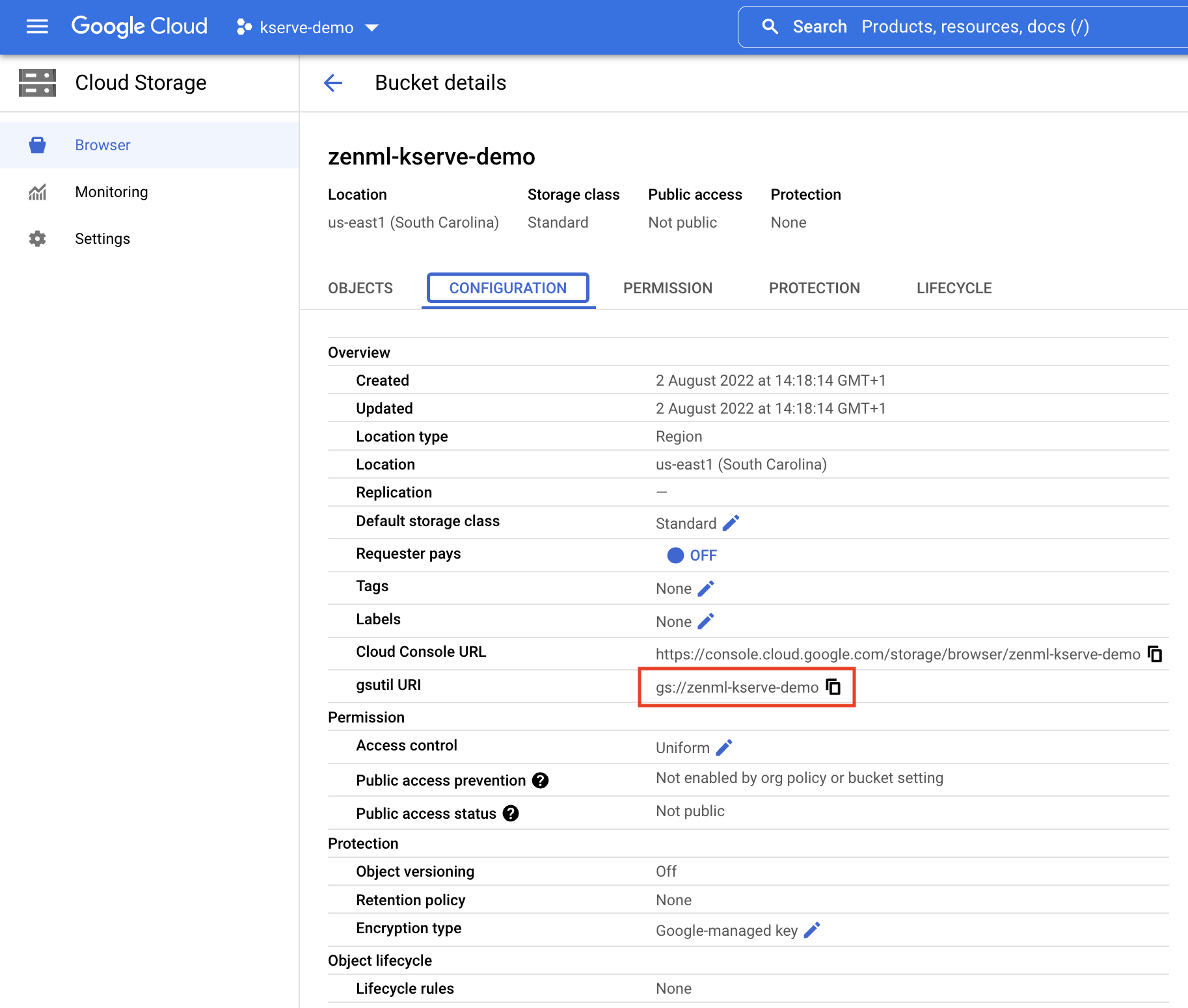Open Monitoring in the sidebar
This screenshot has height=1008, width=1188.
click(111, 192)
